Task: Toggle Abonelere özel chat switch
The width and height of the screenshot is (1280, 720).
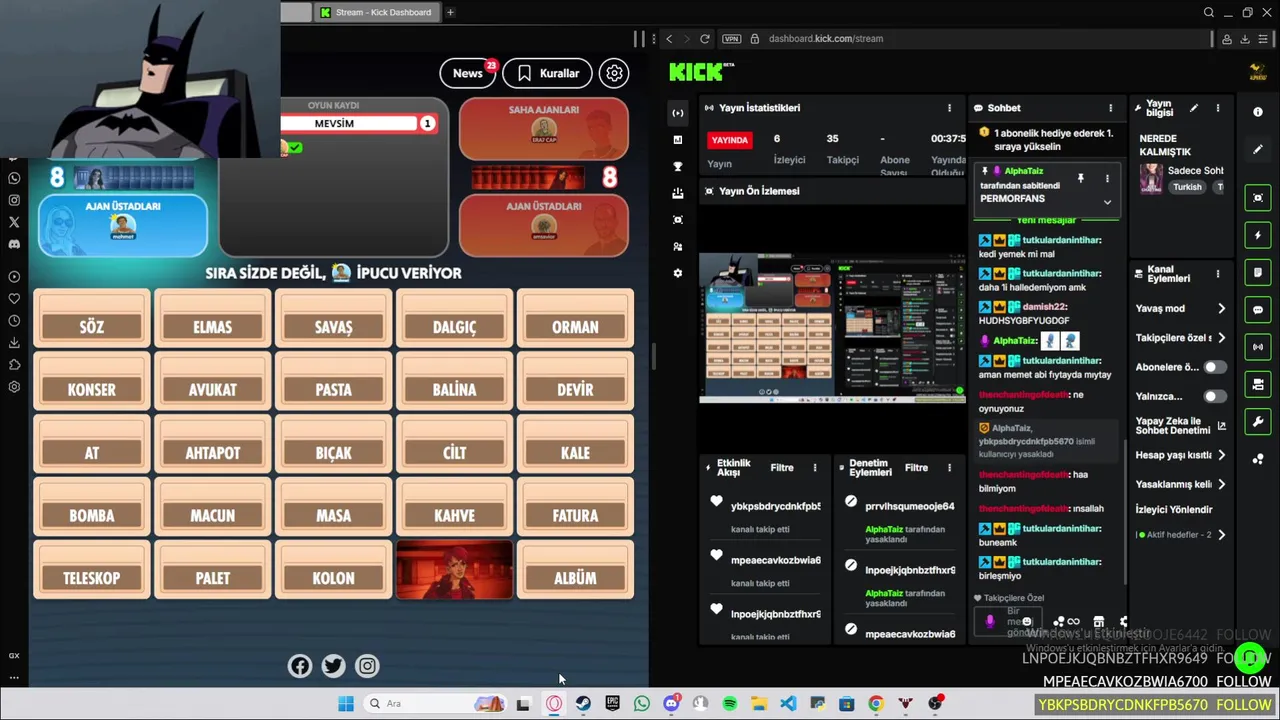Action: tap(1214, 367)
